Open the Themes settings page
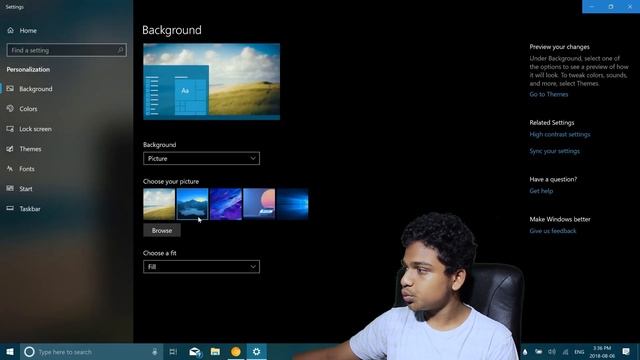 coord(30,149)
